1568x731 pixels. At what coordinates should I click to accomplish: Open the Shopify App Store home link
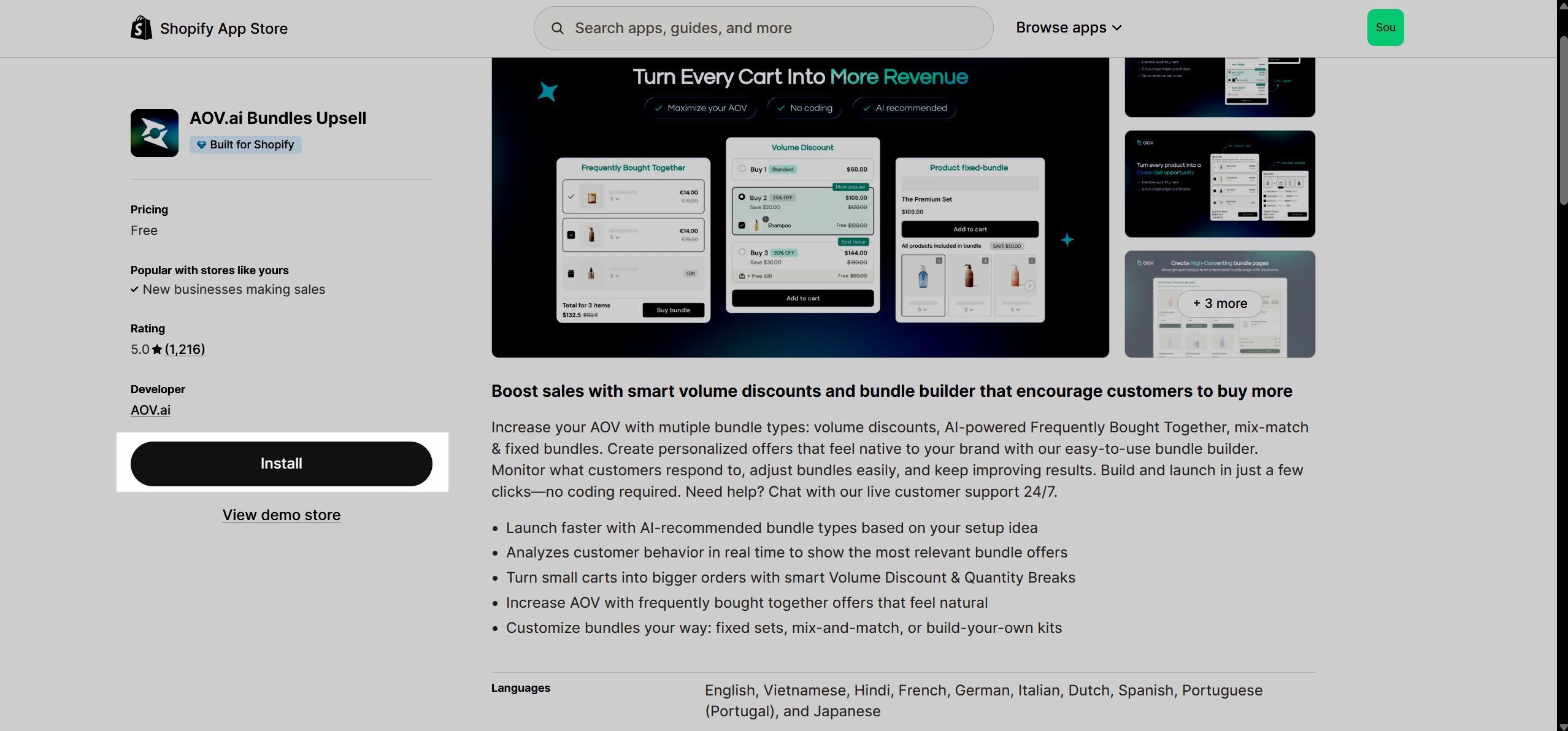pyautogui.click(x=223, y=29)
